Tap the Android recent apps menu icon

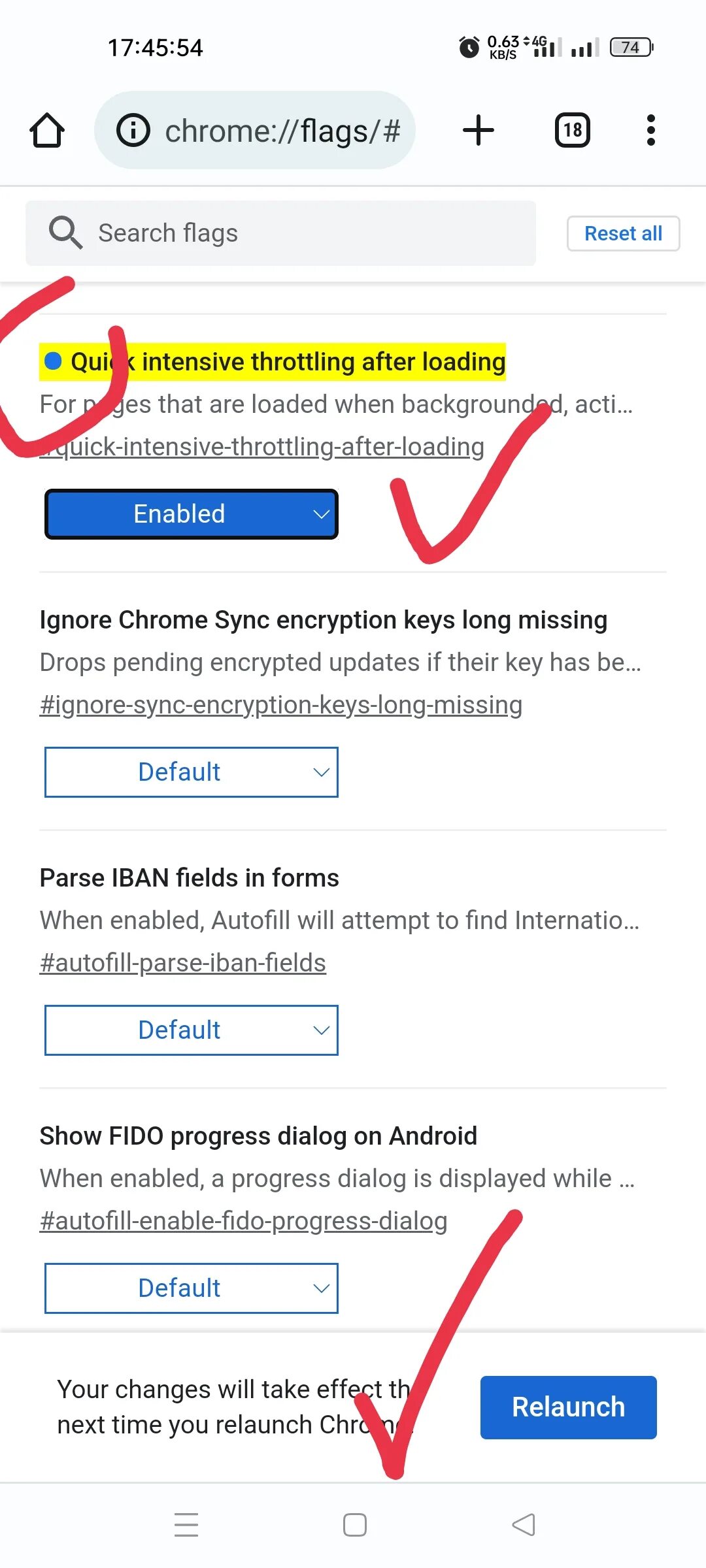[x=186, y=1525]
